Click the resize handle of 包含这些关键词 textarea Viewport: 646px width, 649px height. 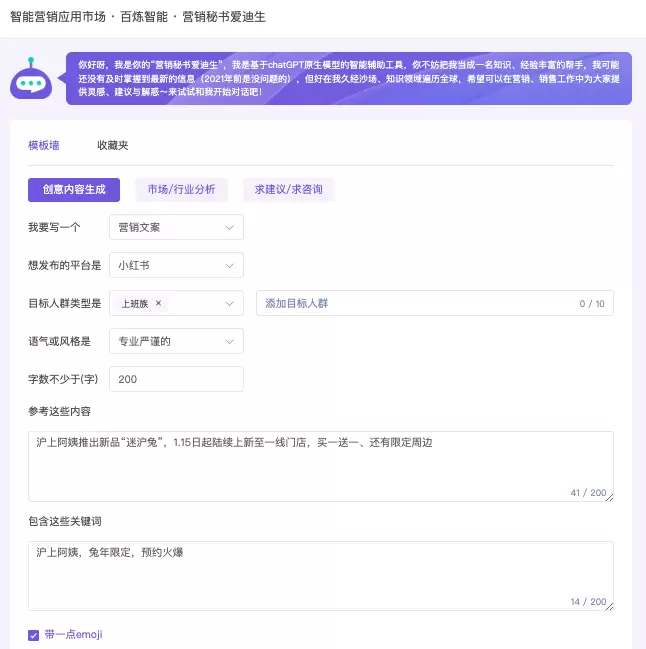[609, 606]
